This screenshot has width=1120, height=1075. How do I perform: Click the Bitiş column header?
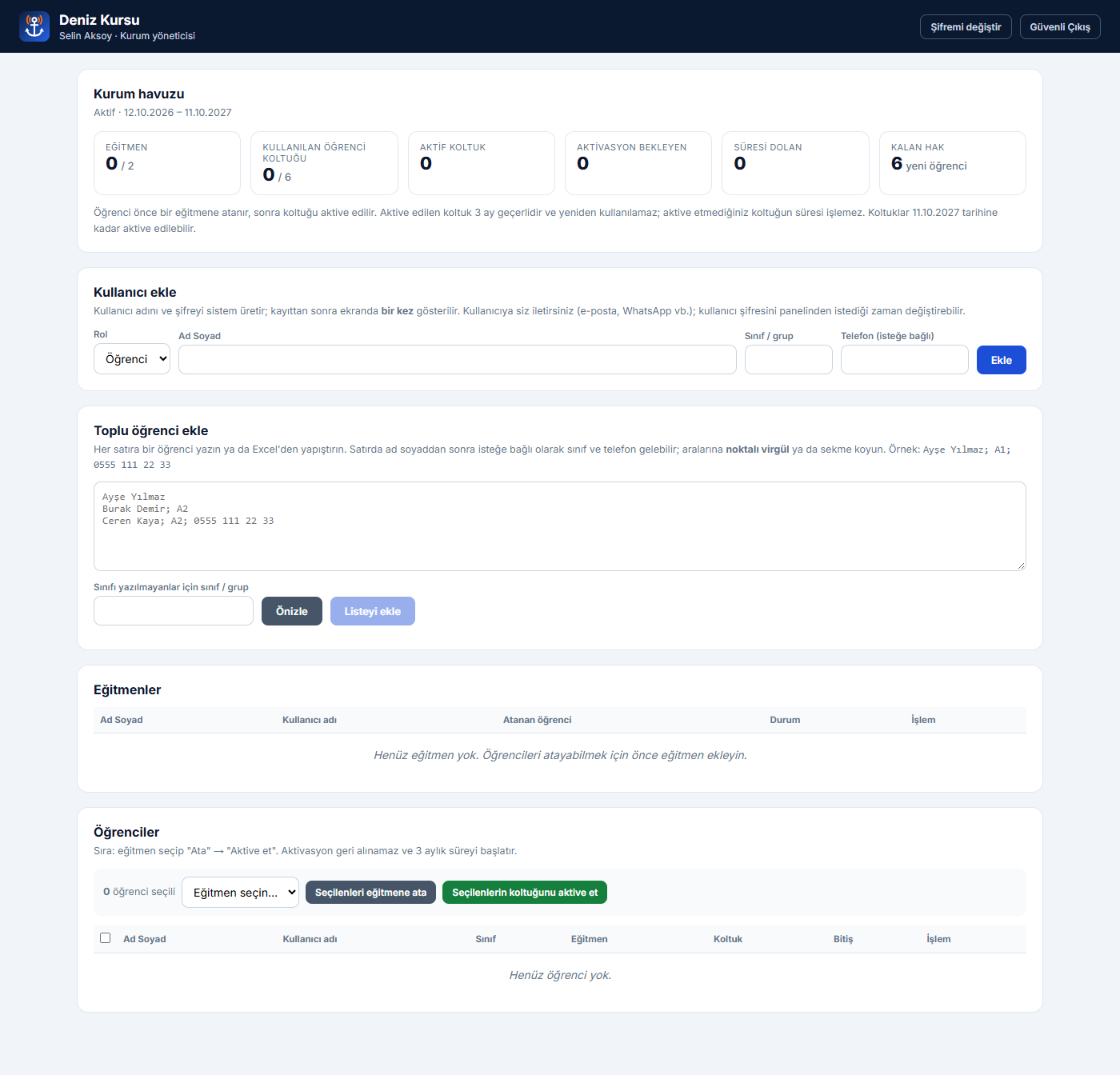(x=843, y=939)
